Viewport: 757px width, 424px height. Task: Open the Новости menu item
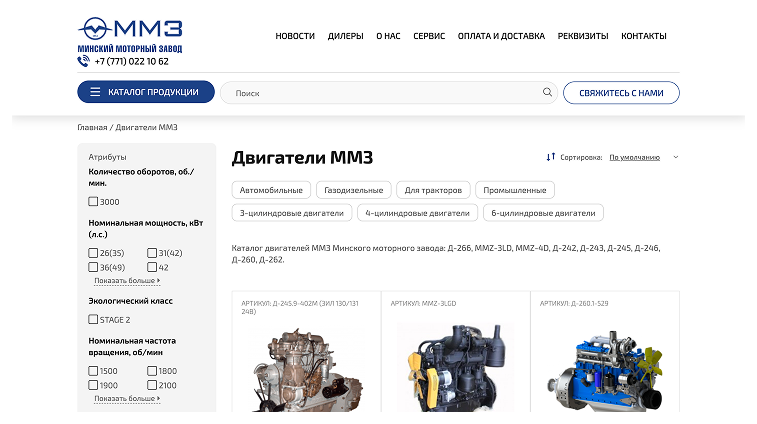coord(295,36)
